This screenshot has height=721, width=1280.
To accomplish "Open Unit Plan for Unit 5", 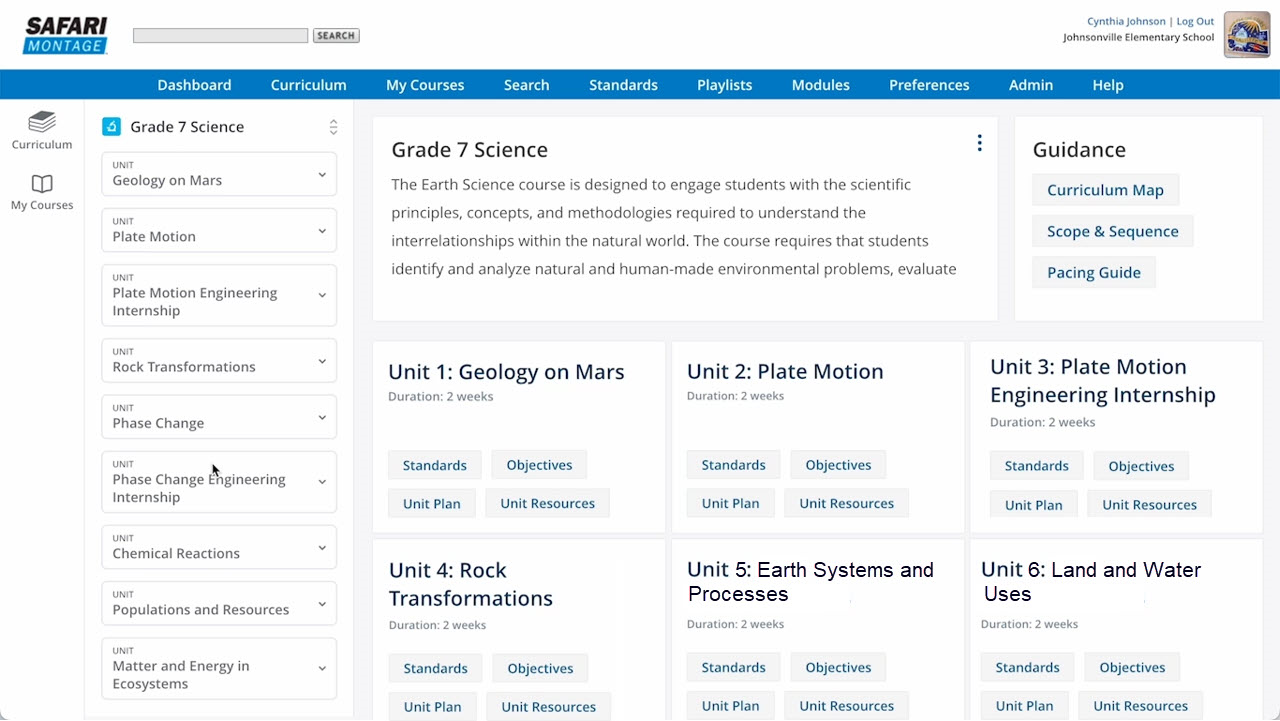I will [730, 705].
